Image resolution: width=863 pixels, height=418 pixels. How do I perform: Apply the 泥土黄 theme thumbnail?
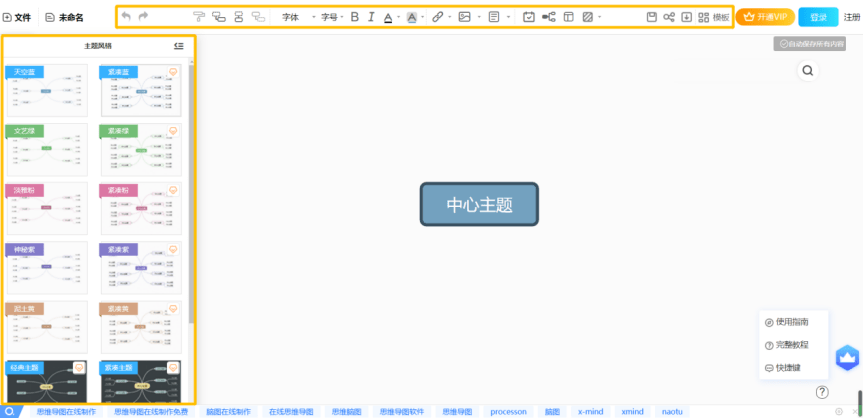point(47,327)
